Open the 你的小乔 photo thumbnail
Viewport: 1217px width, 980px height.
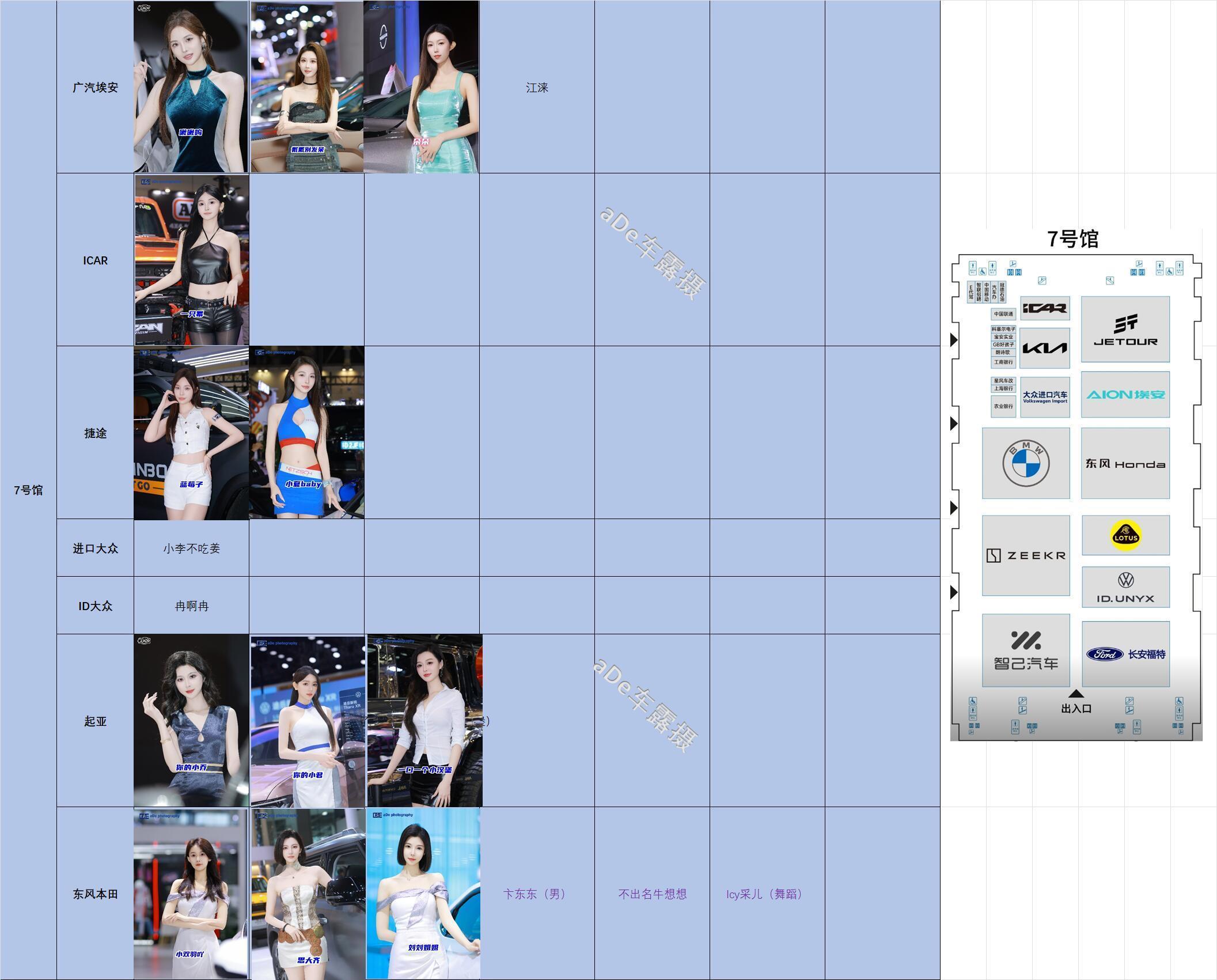pos(191,721)
